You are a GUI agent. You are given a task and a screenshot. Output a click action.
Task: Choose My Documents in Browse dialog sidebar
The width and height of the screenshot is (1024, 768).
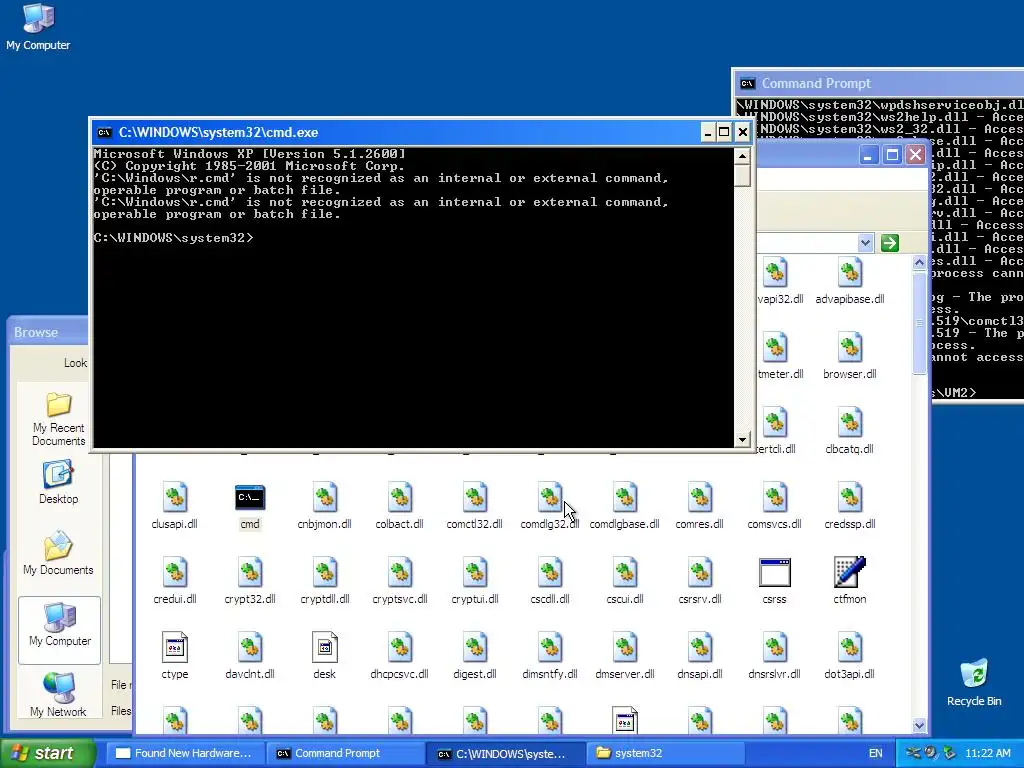coord(58,553)
